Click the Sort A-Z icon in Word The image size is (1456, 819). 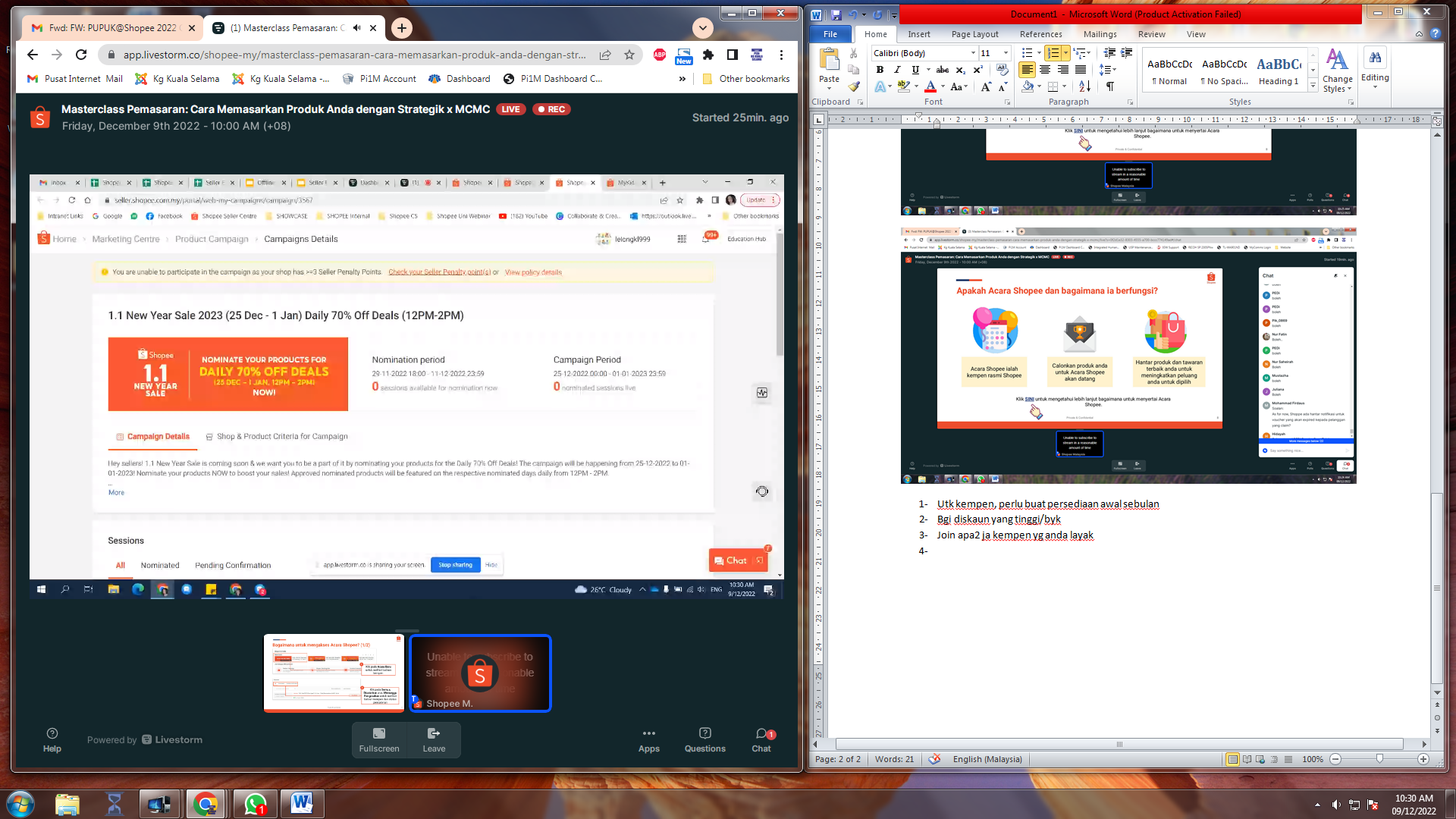(1085, 87)
